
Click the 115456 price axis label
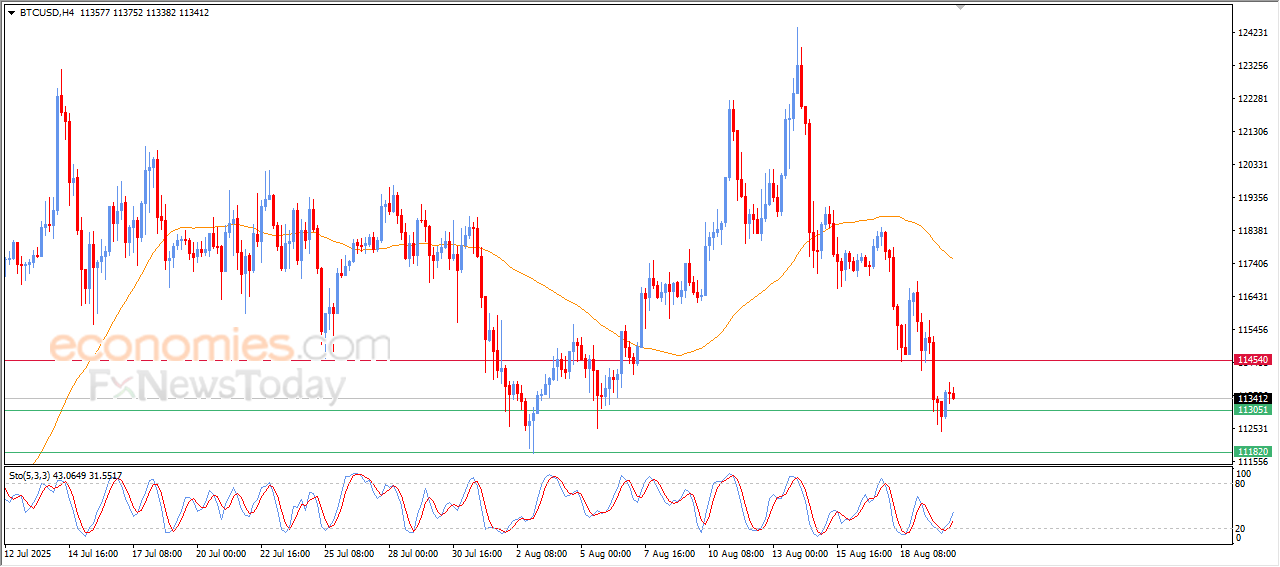(1253, 330)
